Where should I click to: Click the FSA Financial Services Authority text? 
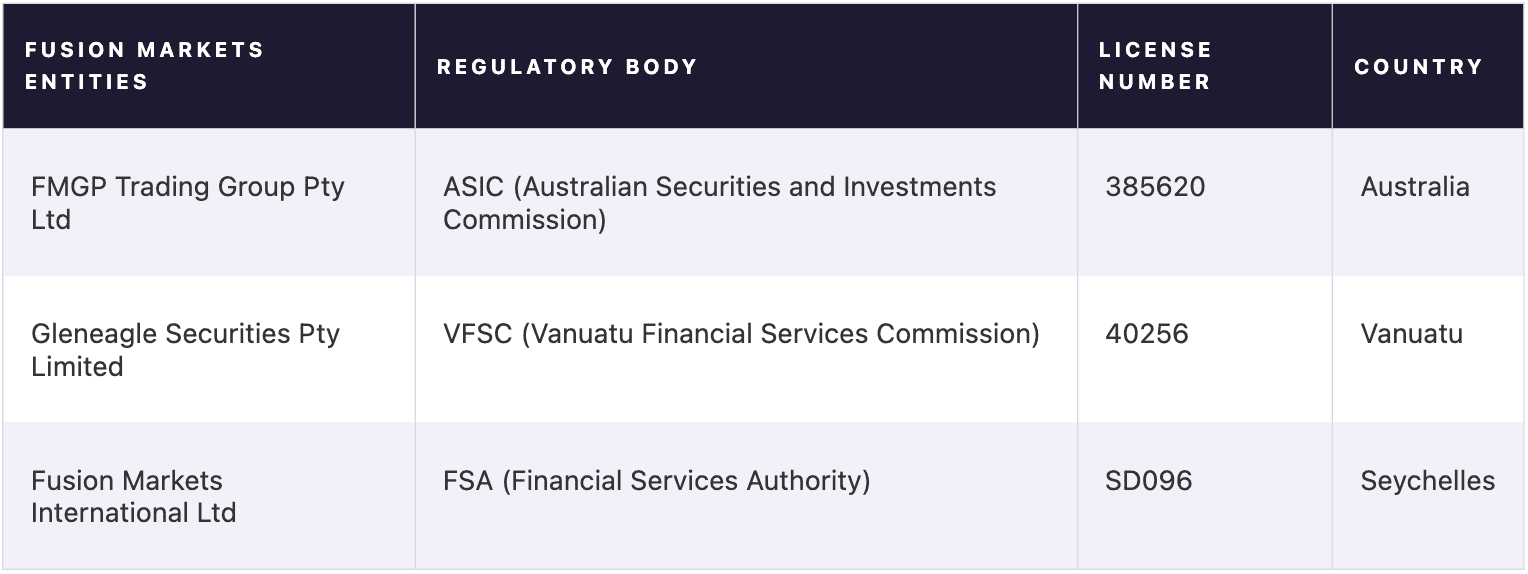[x=656, y=481]
